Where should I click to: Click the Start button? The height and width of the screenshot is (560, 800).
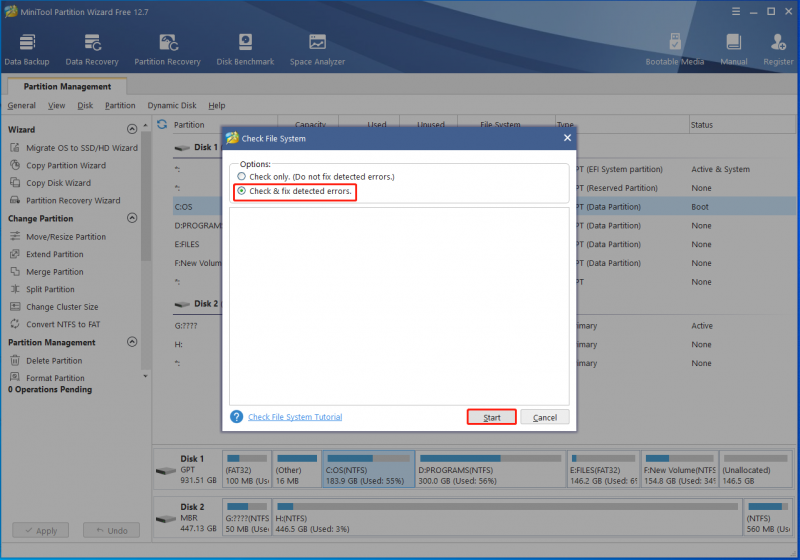click(x=492, y=417)
